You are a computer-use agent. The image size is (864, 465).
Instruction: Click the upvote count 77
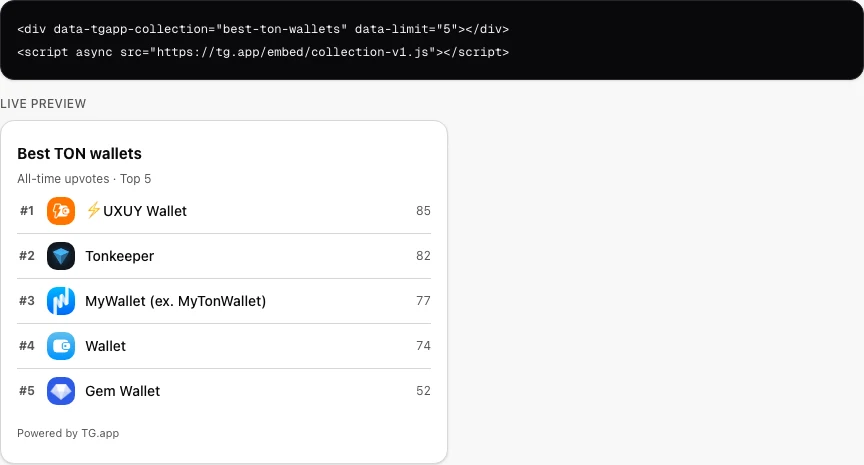423,301
